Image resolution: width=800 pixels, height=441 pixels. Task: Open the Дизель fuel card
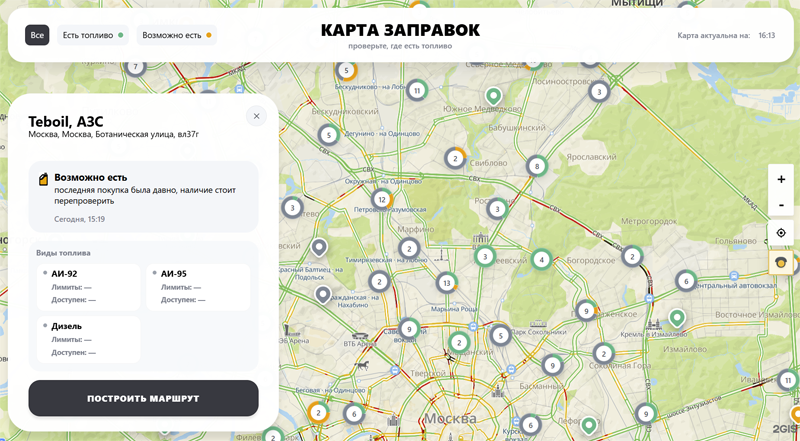(x=88, y=339)
